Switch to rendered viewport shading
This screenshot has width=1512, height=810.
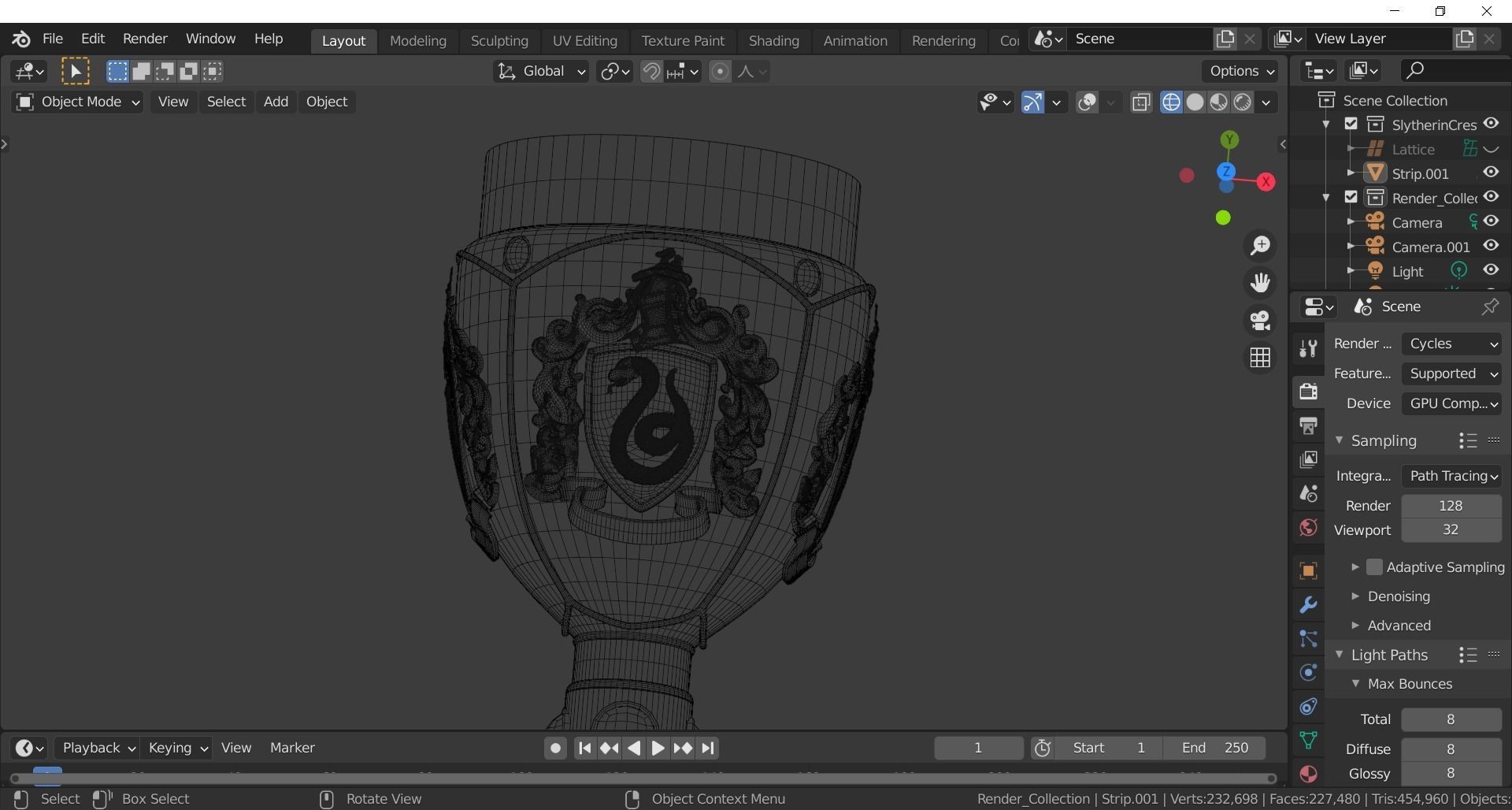pyautogui.click(x=1243, y=102)
